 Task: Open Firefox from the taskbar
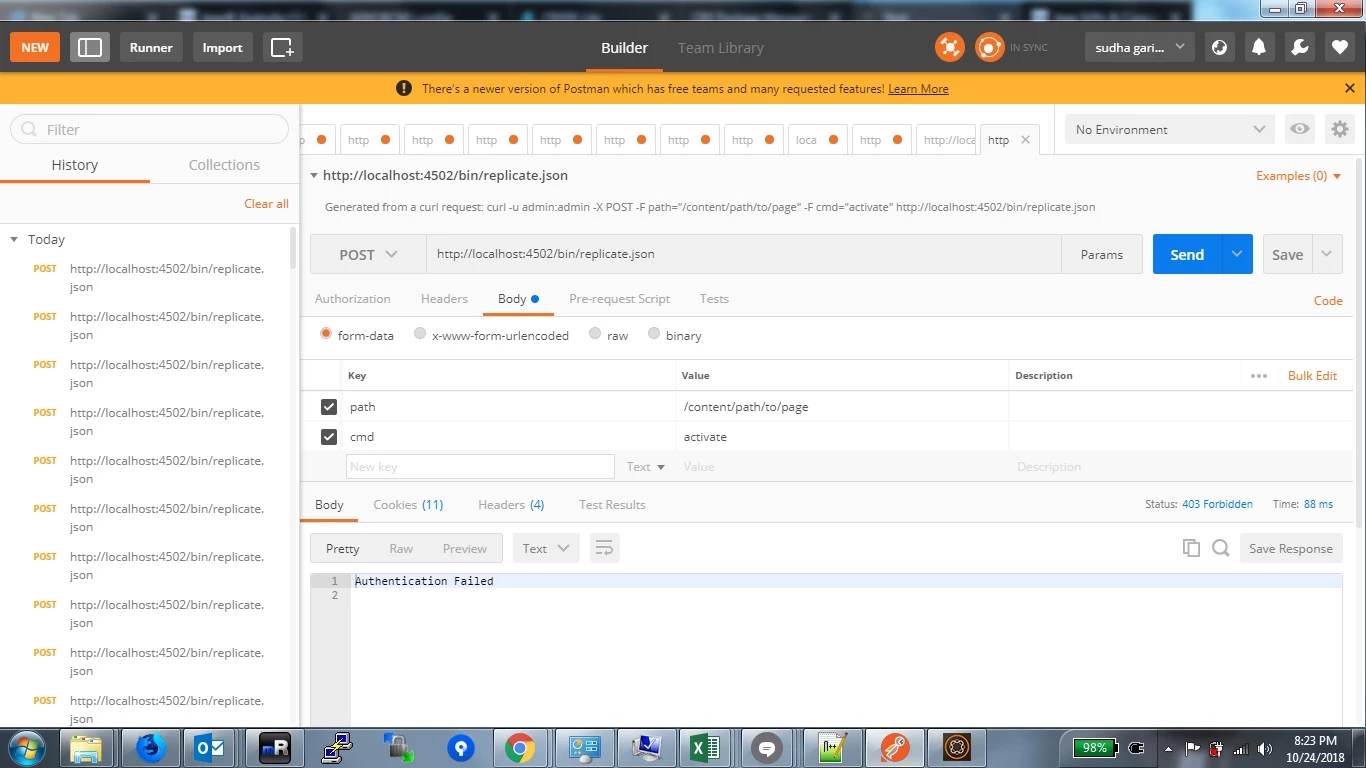pos(150,747)
